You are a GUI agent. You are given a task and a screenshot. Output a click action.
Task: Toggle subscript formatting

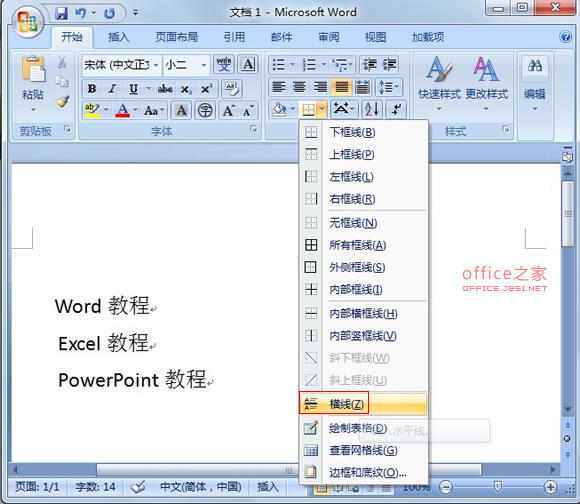pos(186,88)
